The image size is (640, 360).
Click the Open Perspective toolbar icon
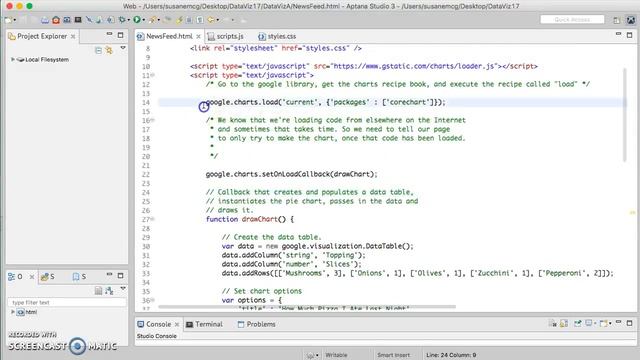(x=617, y=20)
